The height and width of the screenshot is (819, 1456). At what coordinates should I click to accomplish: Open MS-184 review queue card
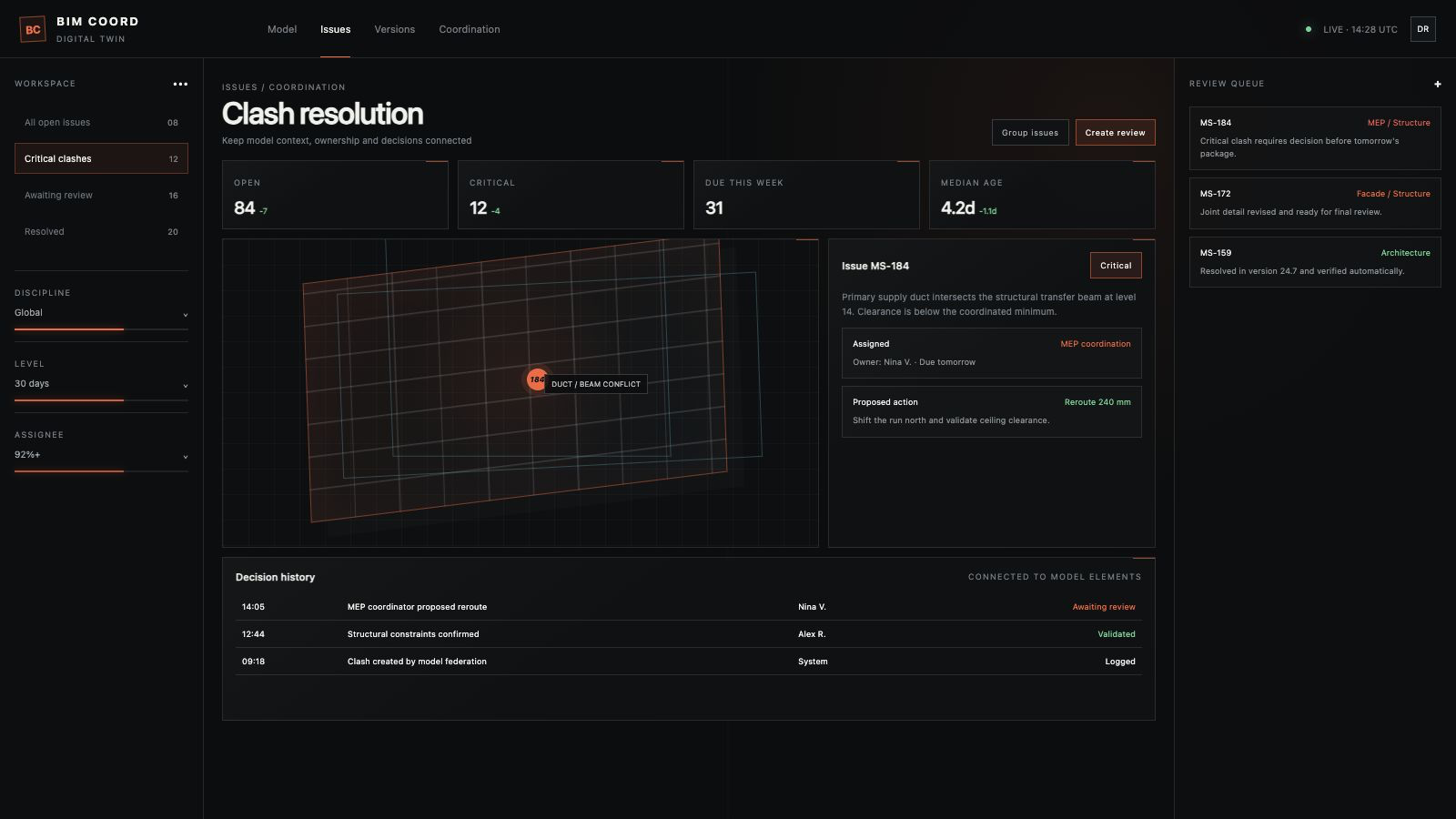tap(1315, 138)
